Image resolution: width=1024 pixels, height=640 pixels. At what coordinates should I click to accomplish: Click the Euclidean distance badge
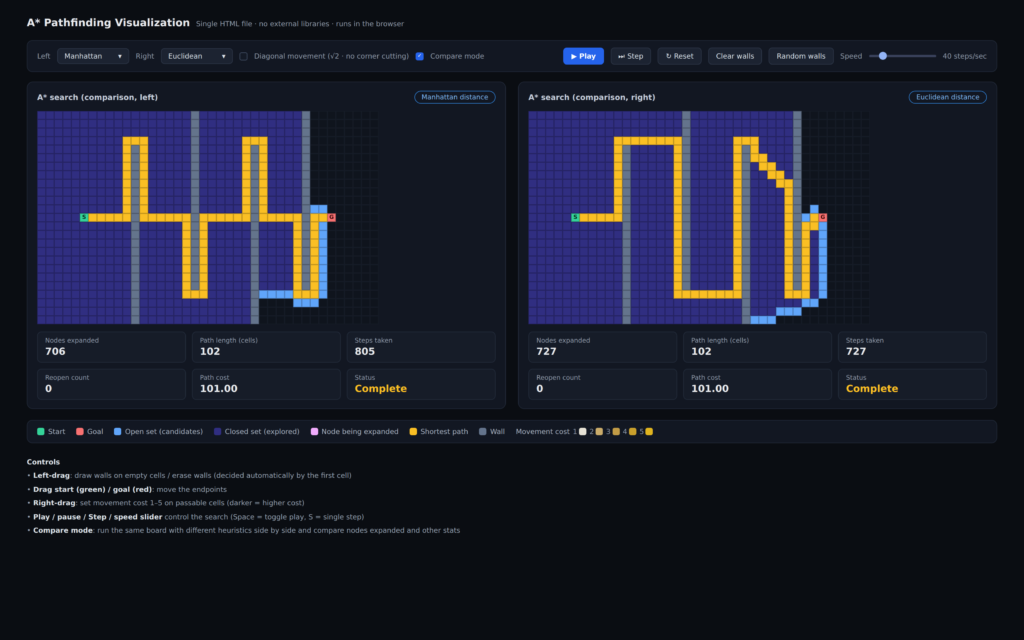(948, 97)
